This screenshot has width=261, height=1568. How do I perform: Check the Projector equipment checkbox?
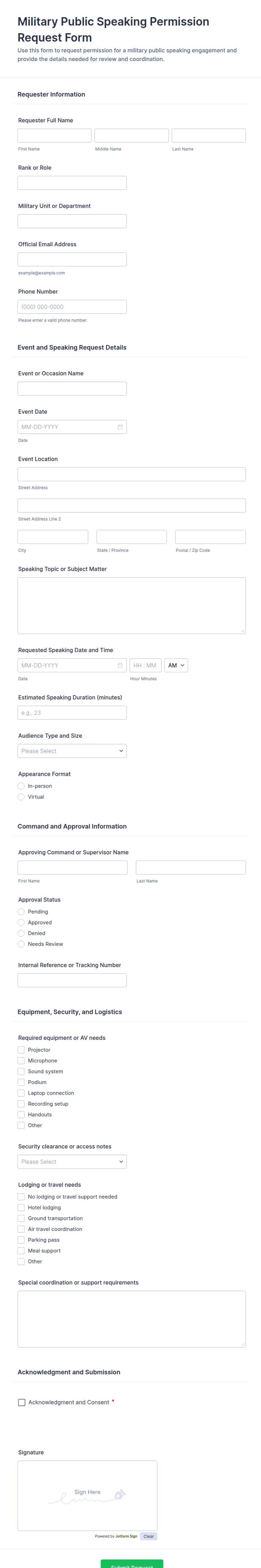coord(21,1049)
